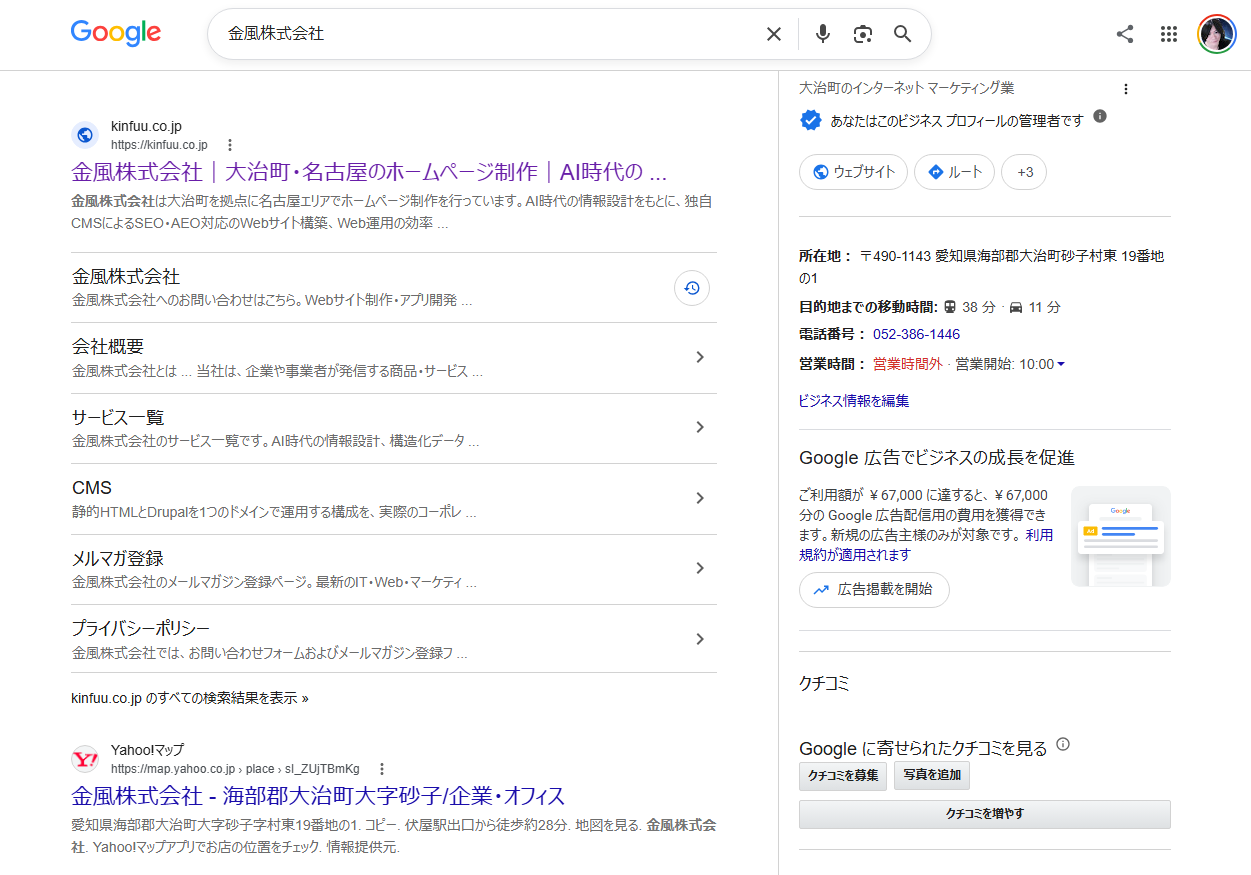Open the メルマガ登録 sitelink title
Screen dimensions: 1251x875
pos(118,558)
